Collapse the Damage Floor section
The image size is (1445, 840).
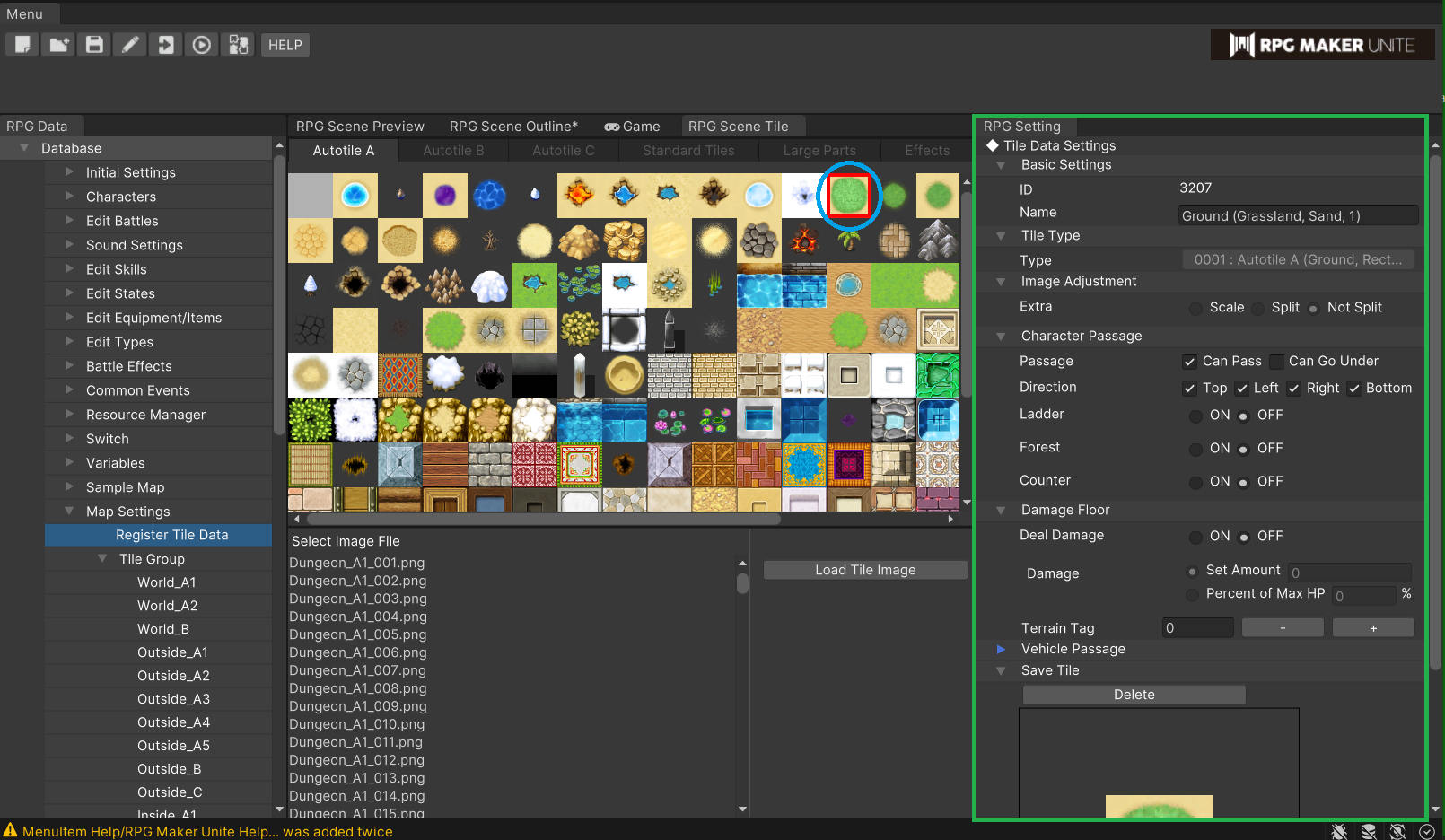click(x=1001, y=511)
